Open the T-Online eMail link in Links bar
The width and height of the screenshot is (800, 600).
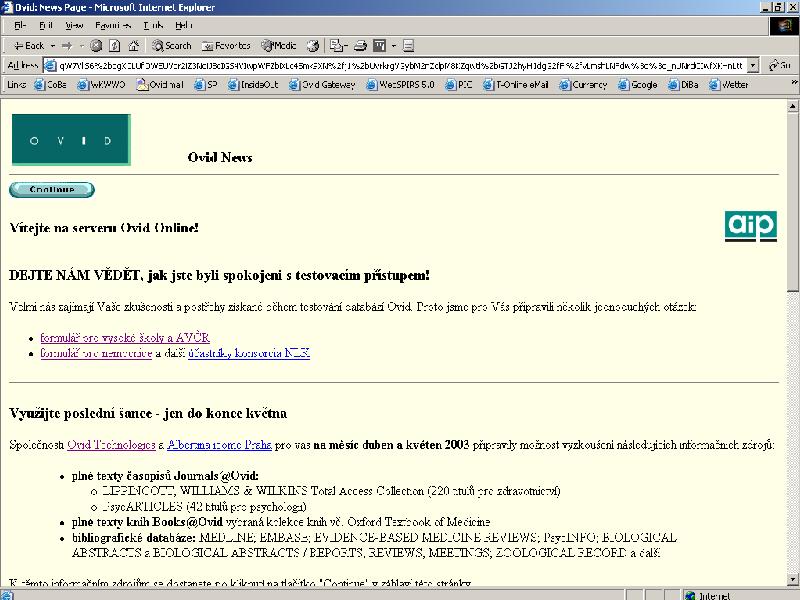[516, 85]
